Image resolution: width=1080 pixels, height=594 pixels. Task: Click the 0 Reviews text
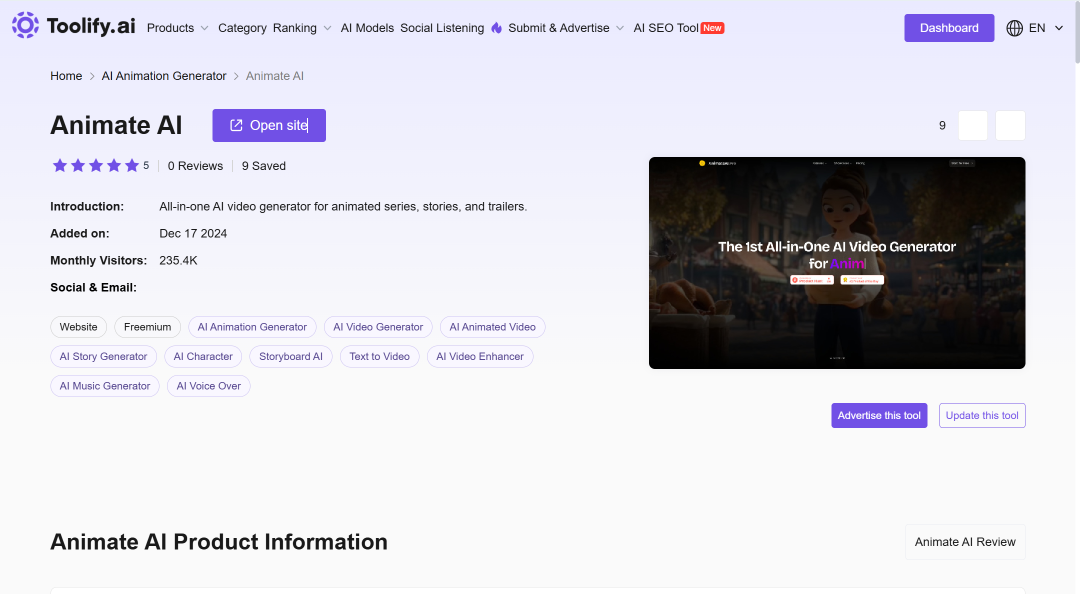pyautogui.click(x=196, y=166)
